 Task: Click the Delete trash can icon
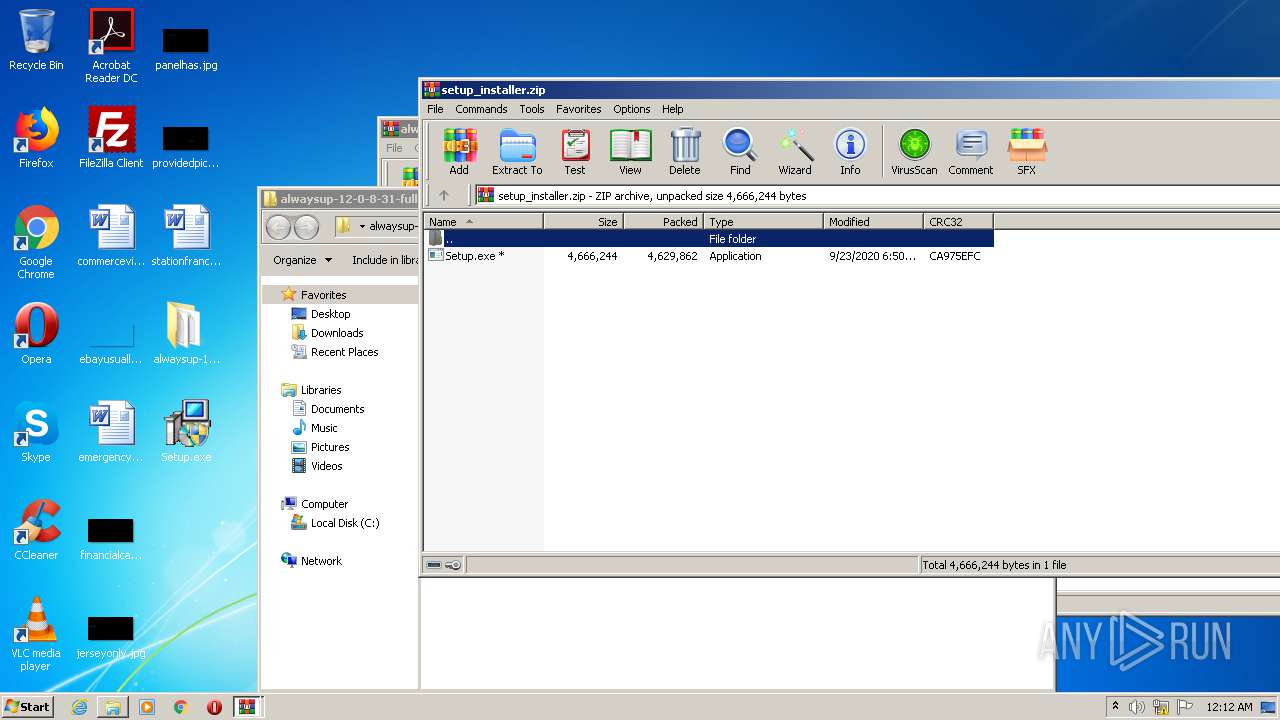[x=685, y=152]
